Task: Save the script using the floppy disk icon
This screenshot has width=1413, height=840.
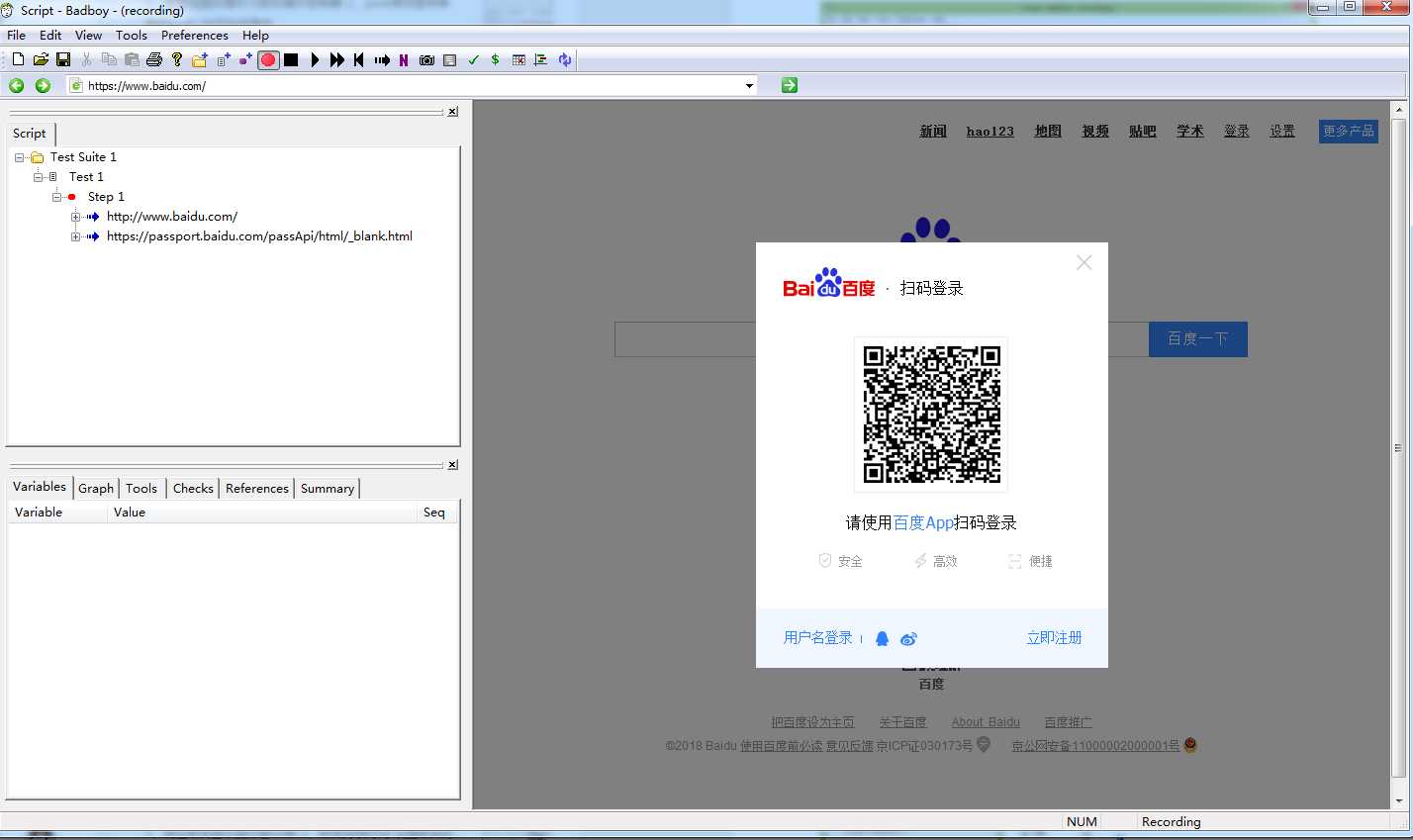Action: 63,59
